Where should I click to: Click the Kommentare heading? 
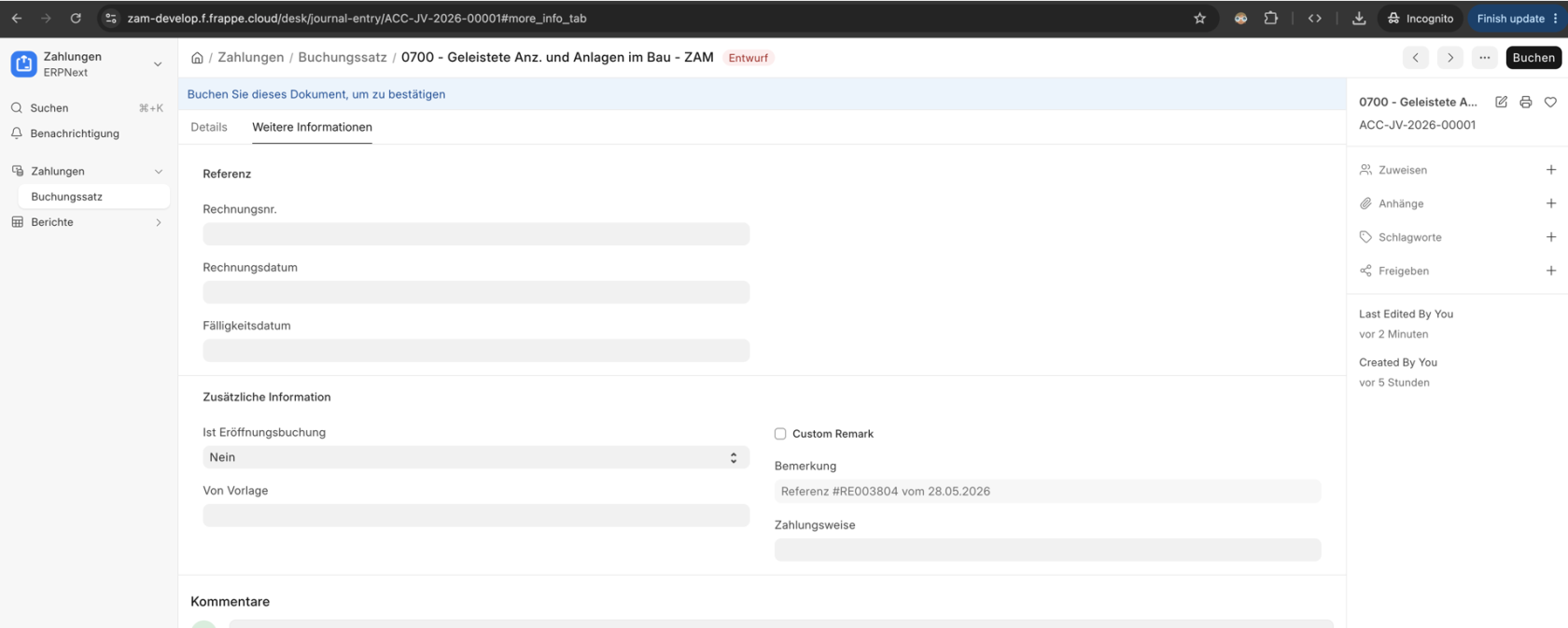[x=231, y=602]
